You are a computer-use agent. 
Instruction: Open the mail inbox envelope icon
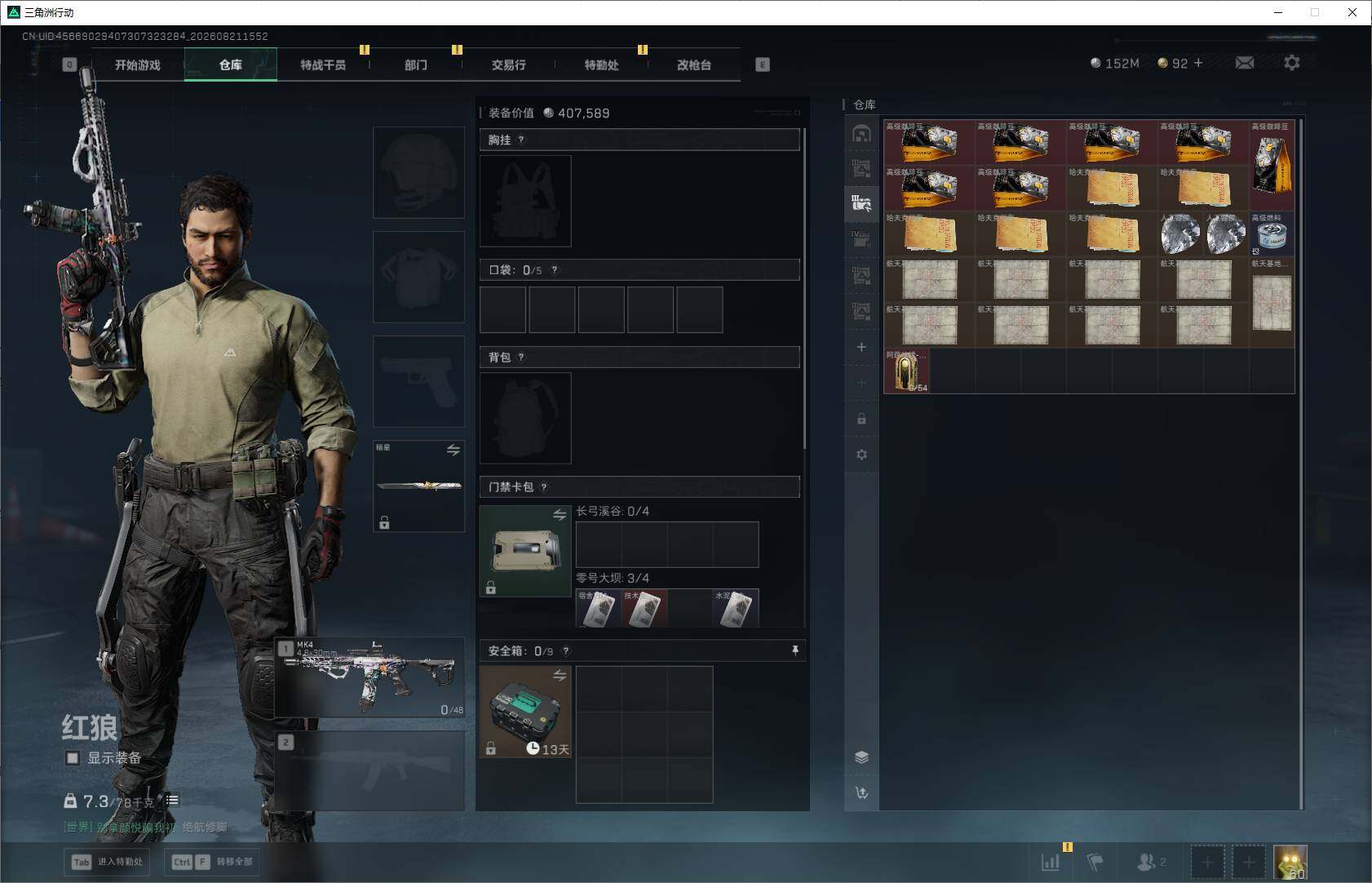point(1244,63)
